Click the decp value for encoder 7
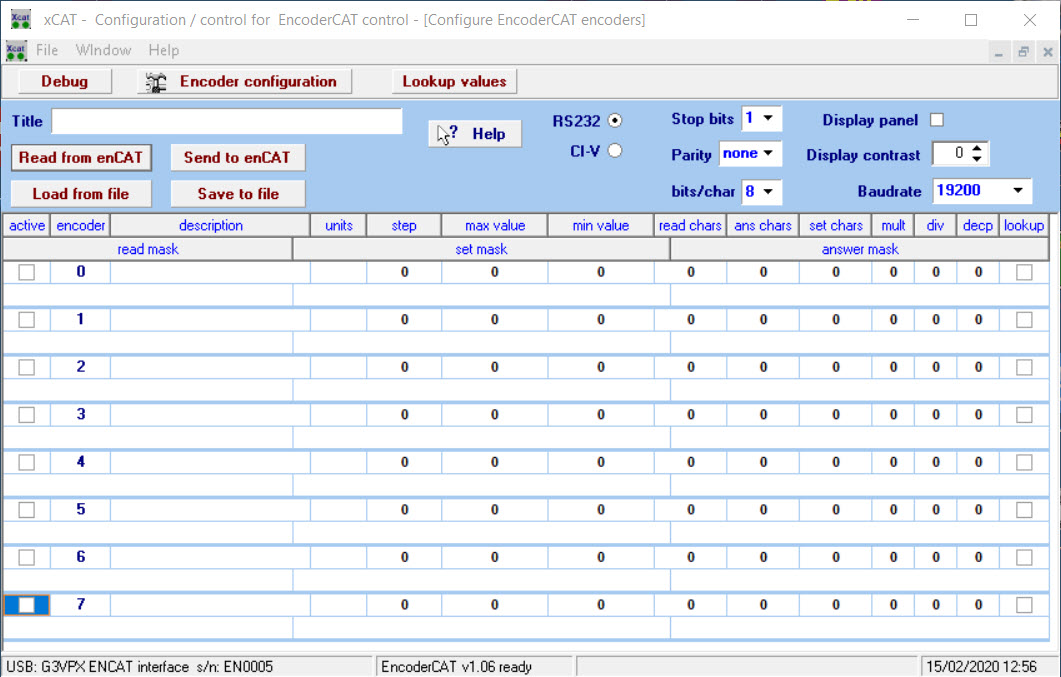1061x677 pixels. [x=978, y=605]
